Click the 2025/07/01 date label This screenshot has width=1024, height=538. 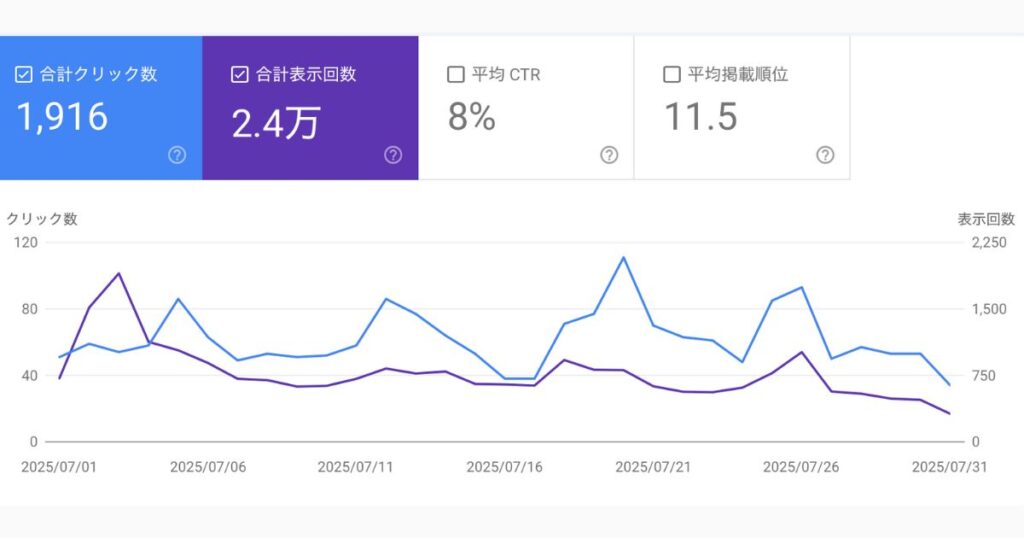point(59,467)
